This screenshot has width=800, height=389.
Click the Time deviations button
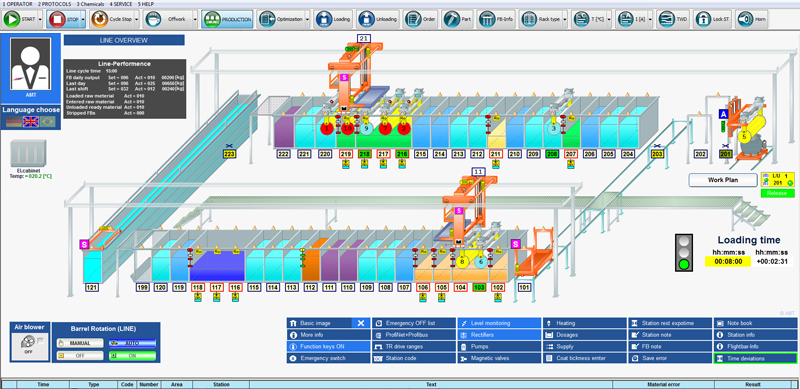click(x=755, y=358)
